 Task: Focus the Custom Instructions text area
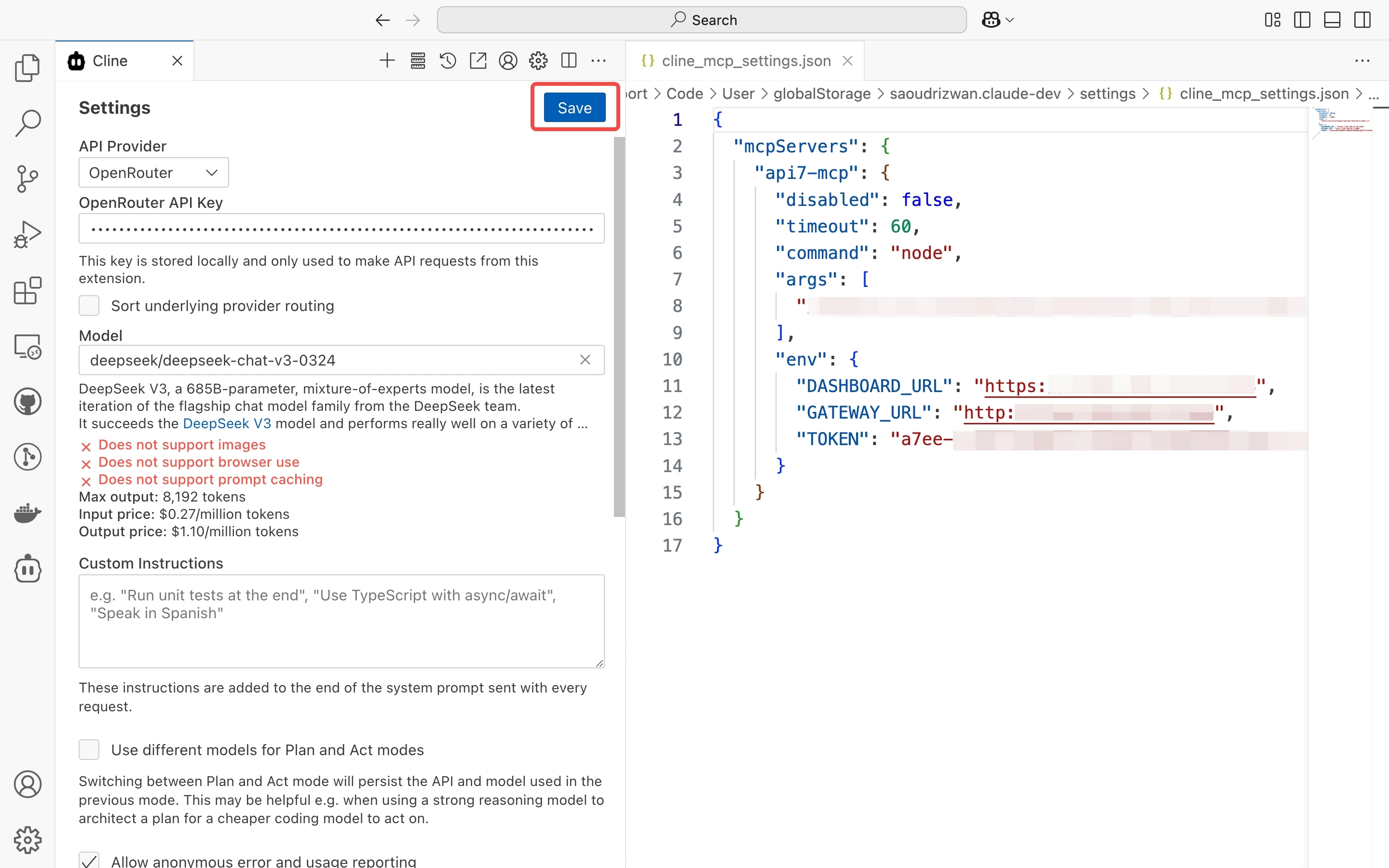tap(341, 621)
